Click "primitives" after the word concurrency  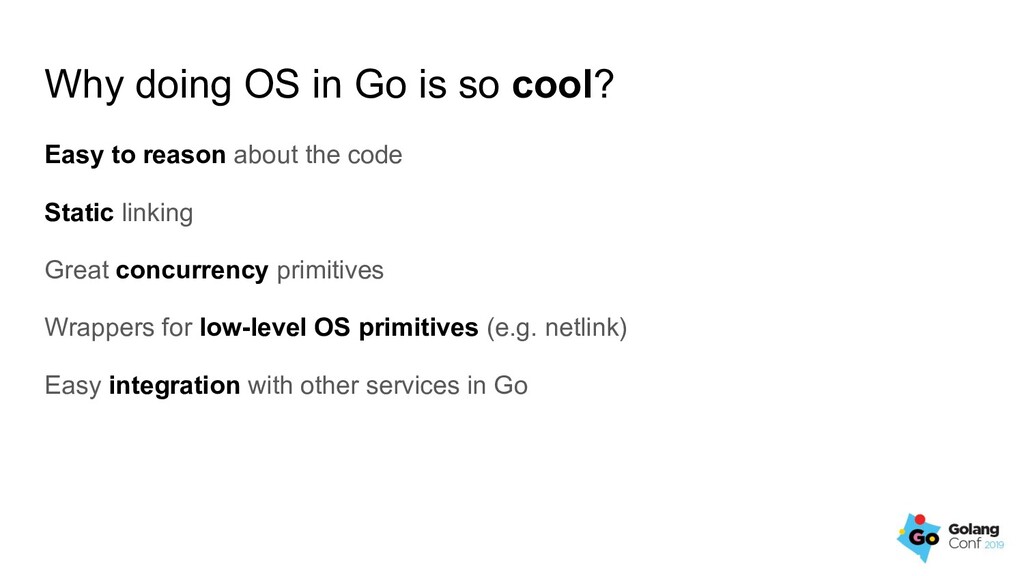(329, 271)
